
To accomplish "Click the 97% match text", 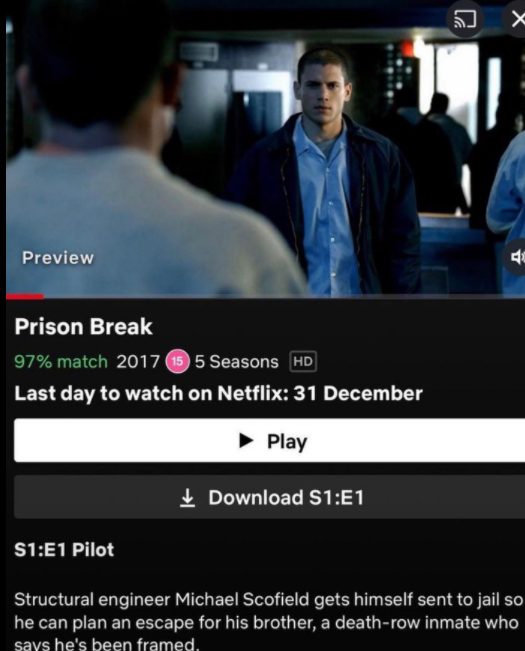I will point(61,362).
